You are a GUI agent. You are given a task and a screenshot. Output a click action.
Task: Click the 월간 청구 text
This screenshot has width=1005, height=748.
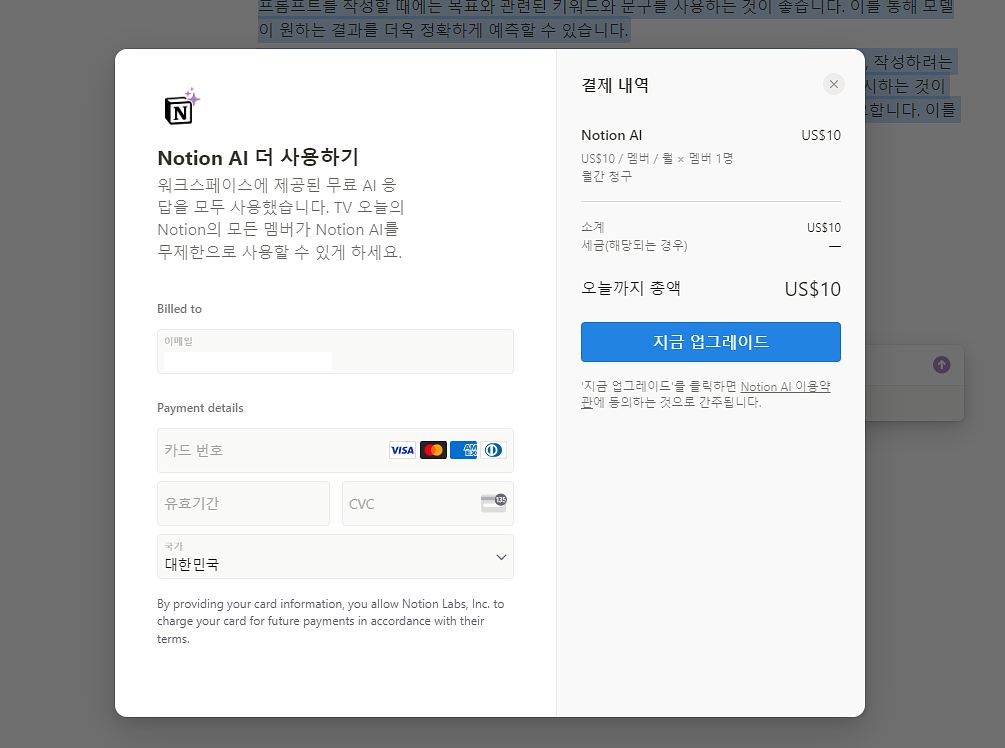point(606,176)
